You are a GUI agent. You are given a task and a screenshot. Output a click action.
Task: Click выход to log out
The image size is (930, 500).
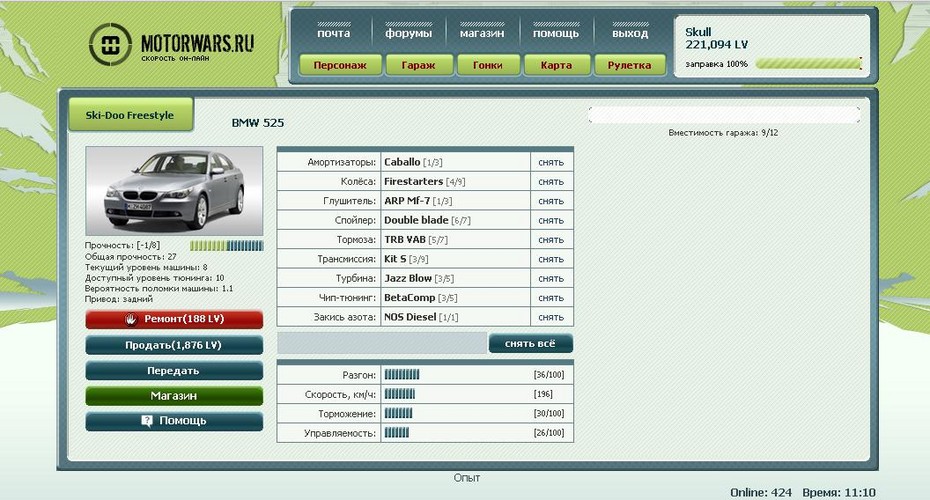pyautogui.click(x=630, y=33)
